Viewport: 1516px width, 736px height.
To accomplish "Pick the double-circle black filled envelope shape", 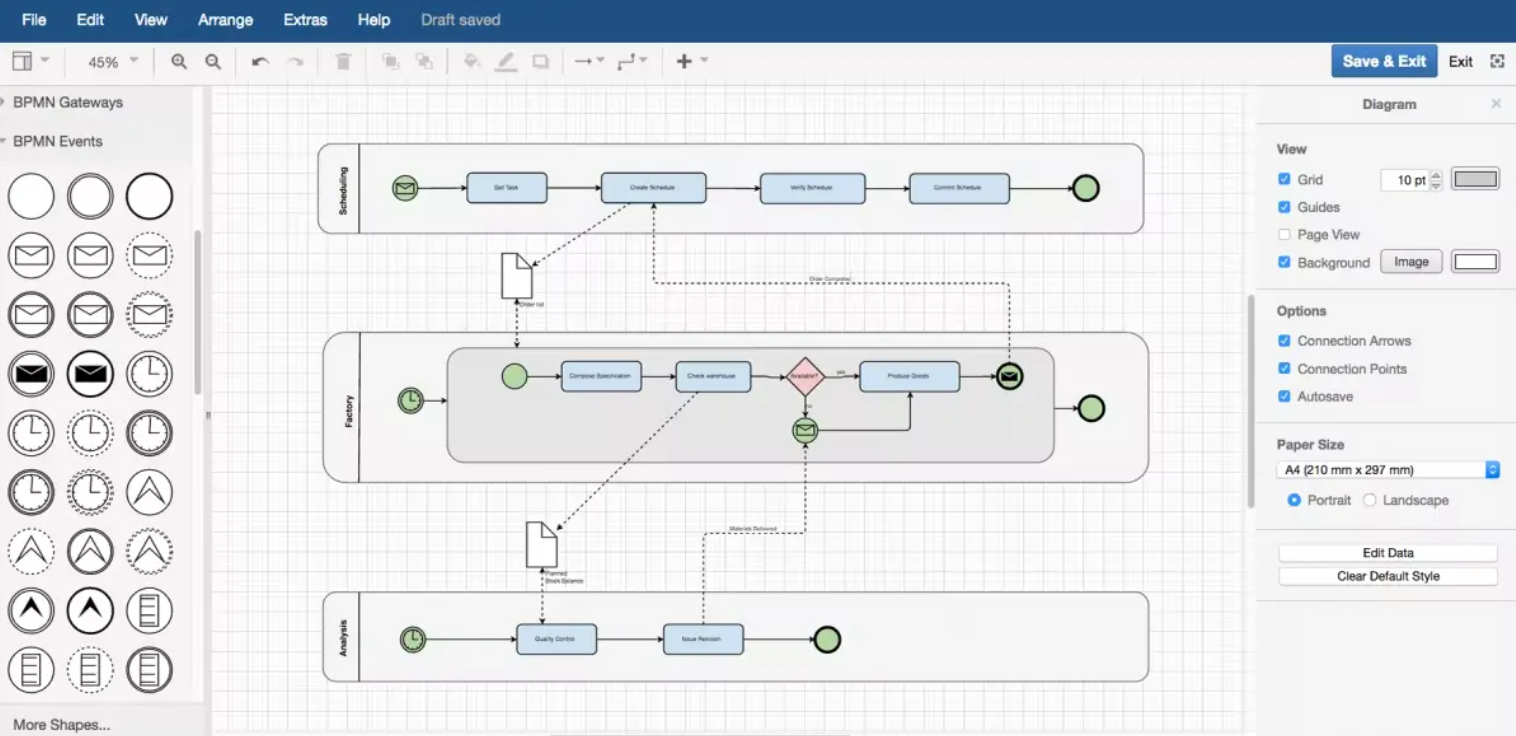I will [31, 375].
